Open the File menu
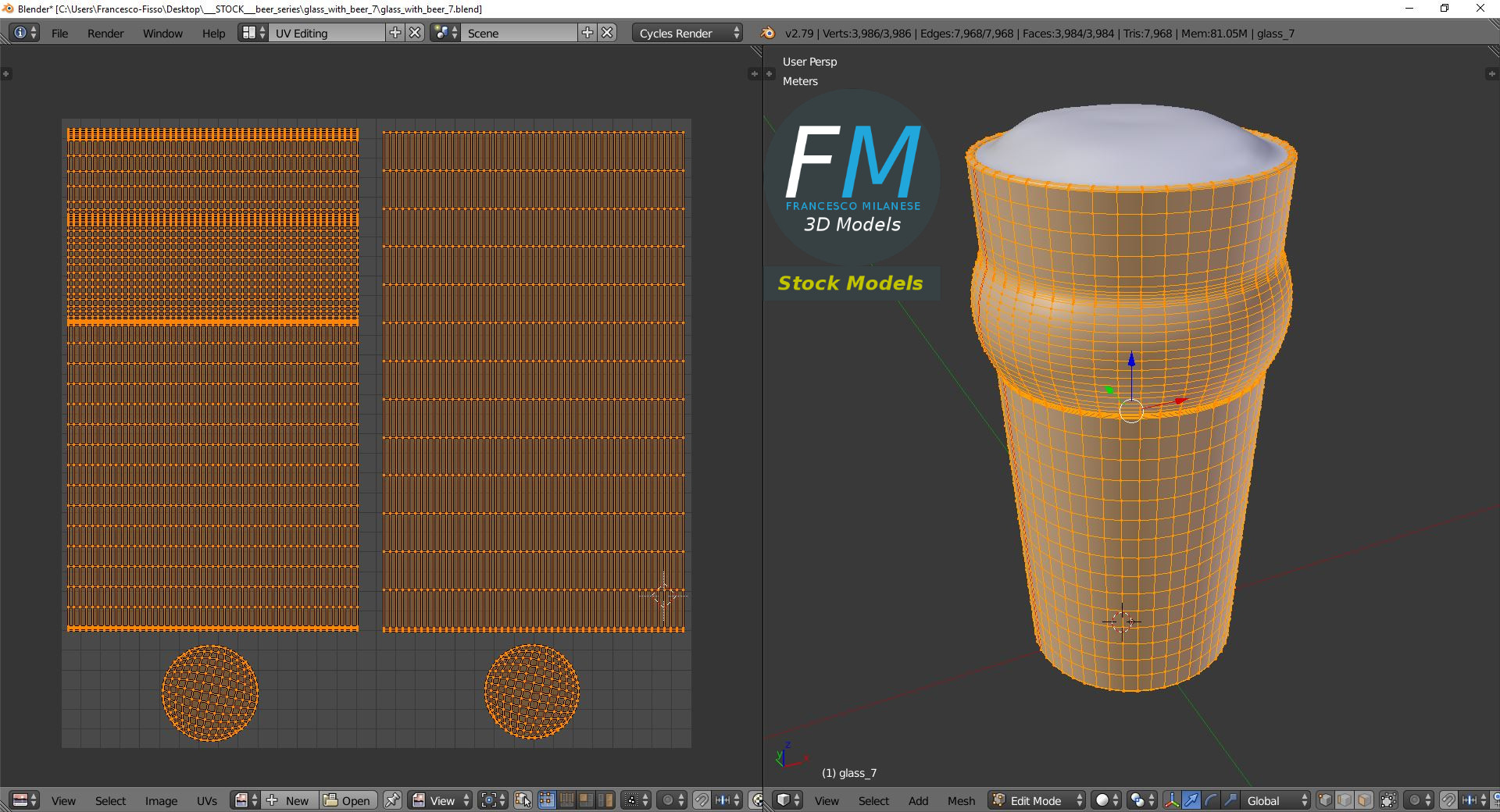Image resolution: width=1500 pixels, height=812 pixels. [59, 33]
